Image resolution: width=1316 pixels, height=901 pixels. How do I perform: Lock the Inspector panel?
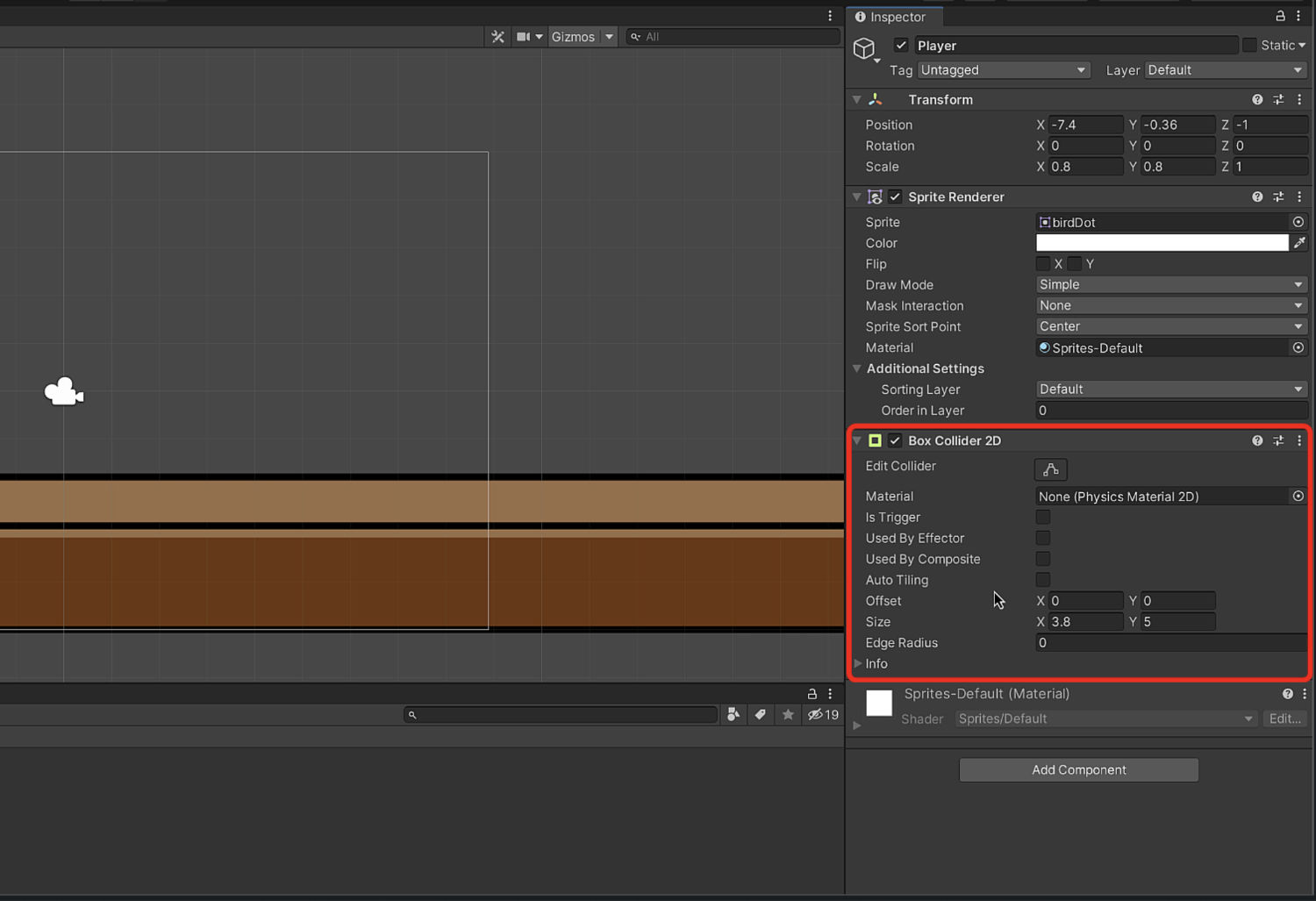pos(1280,16)
